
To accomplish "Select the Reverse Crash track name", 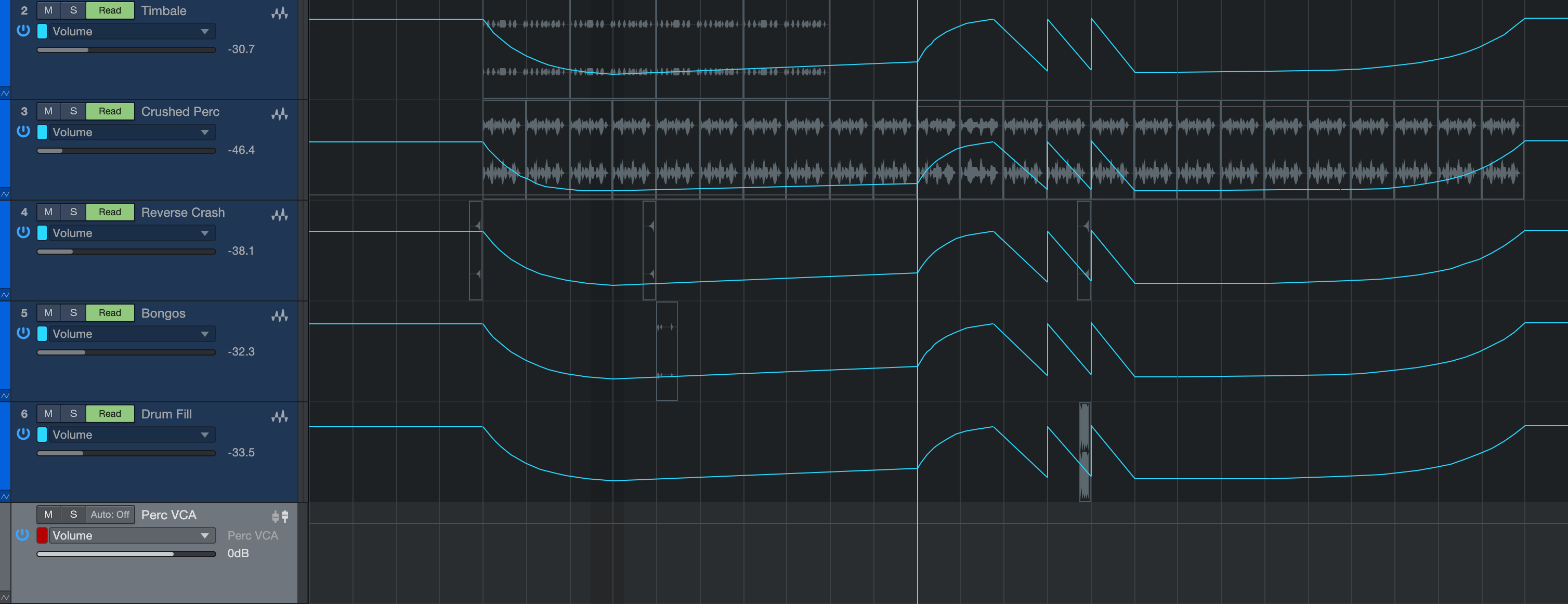I will 182,213.
